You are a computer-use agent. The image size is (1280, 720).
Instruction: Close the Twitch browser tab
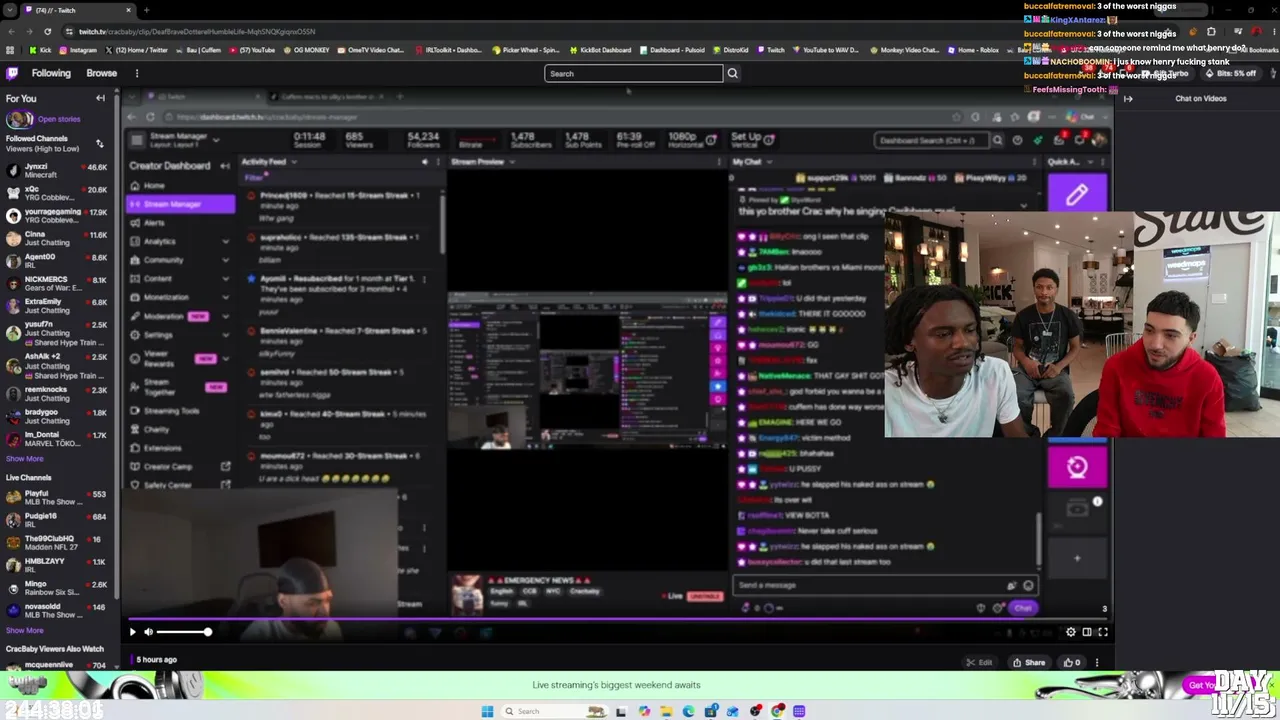pos(128,10)
